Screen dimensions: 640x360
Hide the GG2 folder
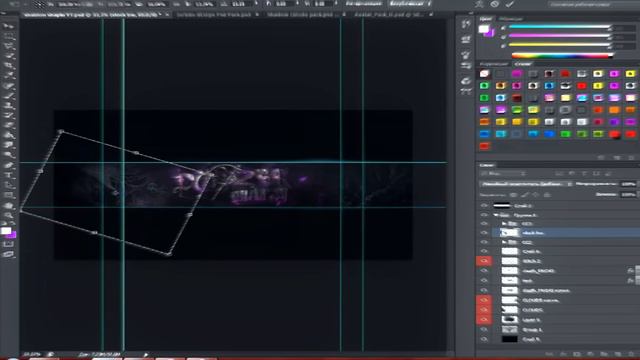[x=484, y=242]
